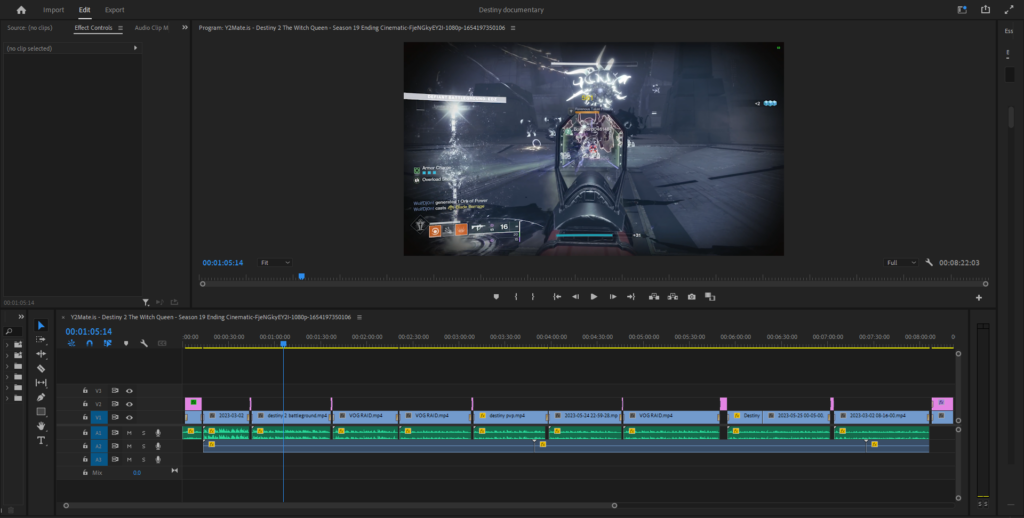Add marker in the timeline panel

126,343
